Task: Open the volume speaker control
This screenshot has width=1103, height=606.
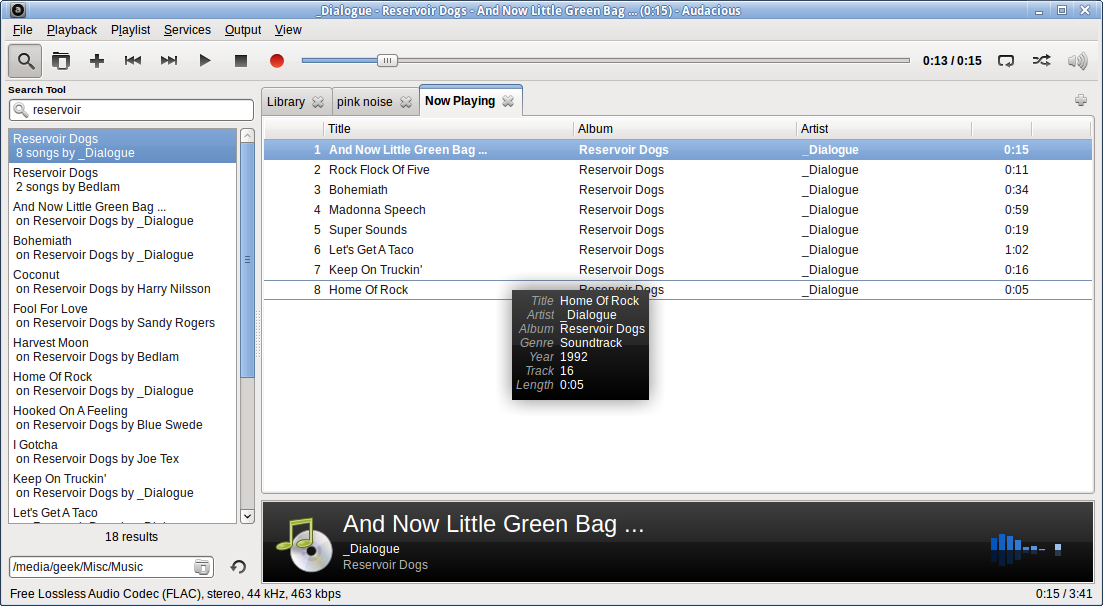Action: tap(1078, 61)
